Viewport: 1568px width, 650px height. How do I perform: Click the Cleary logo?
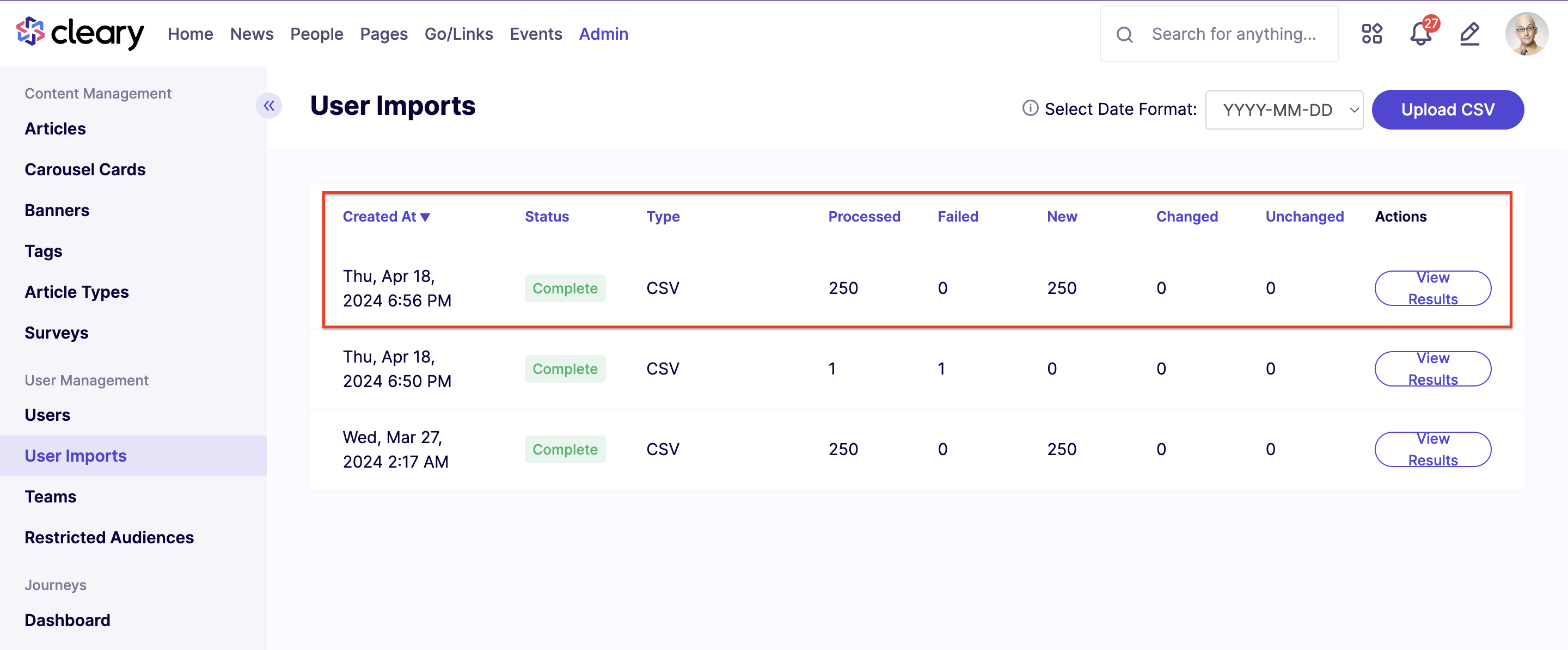pyautogui.click(x=81, y=33)
